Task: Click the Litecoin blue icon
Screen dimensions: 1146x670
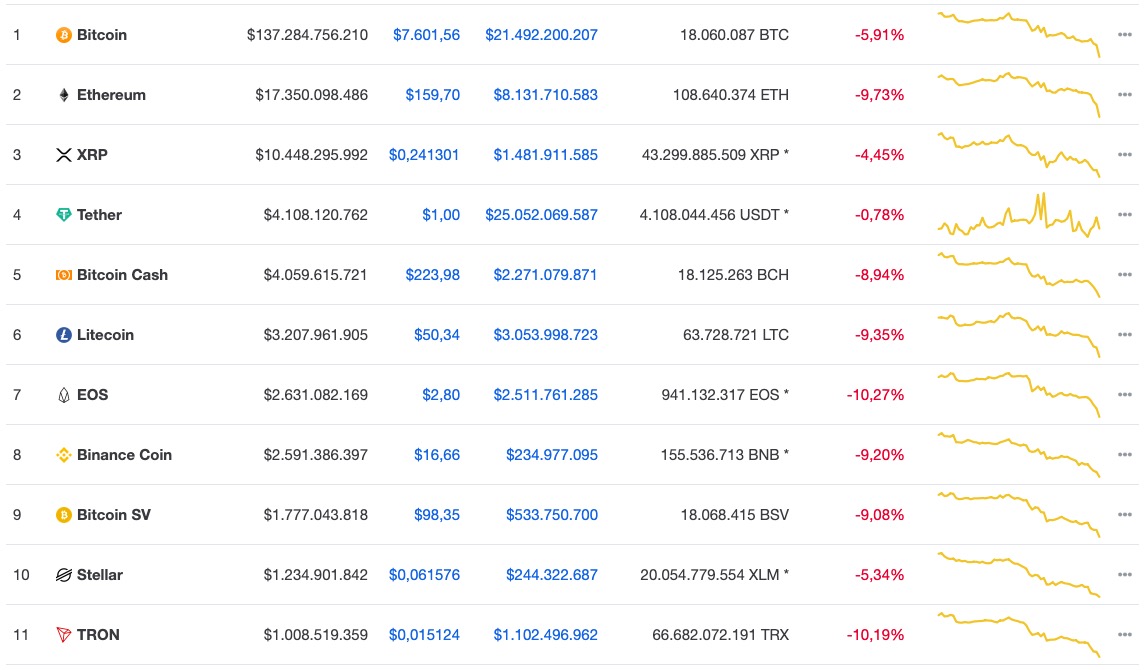Action: (x=64, y=335)
